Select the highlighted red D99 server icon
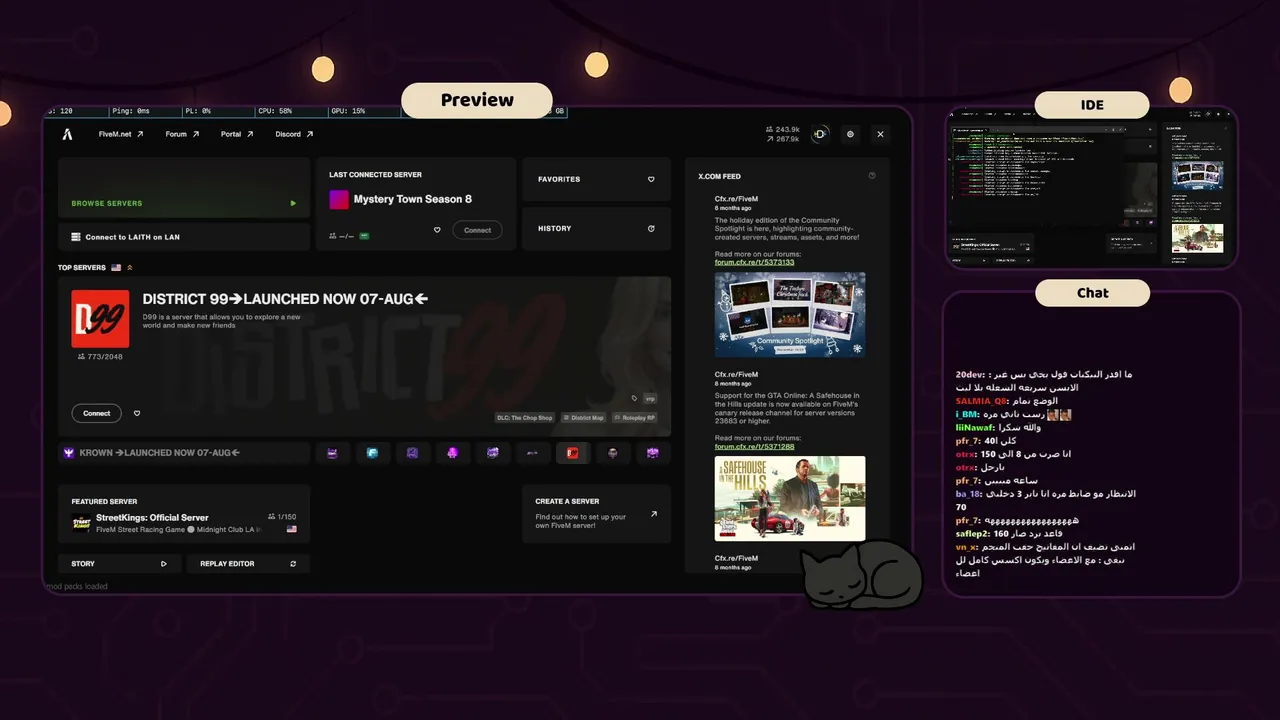Image resolution: width=1280 pixels, height=720 pixels. pyautogui.click(x=573, y=453)
